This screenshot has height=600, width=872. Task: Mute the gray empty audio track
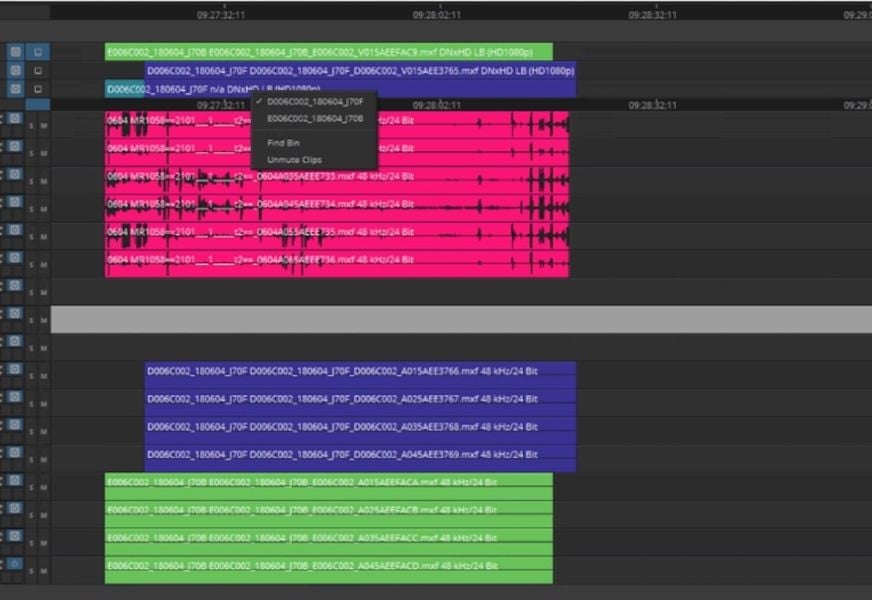point(43,320)
